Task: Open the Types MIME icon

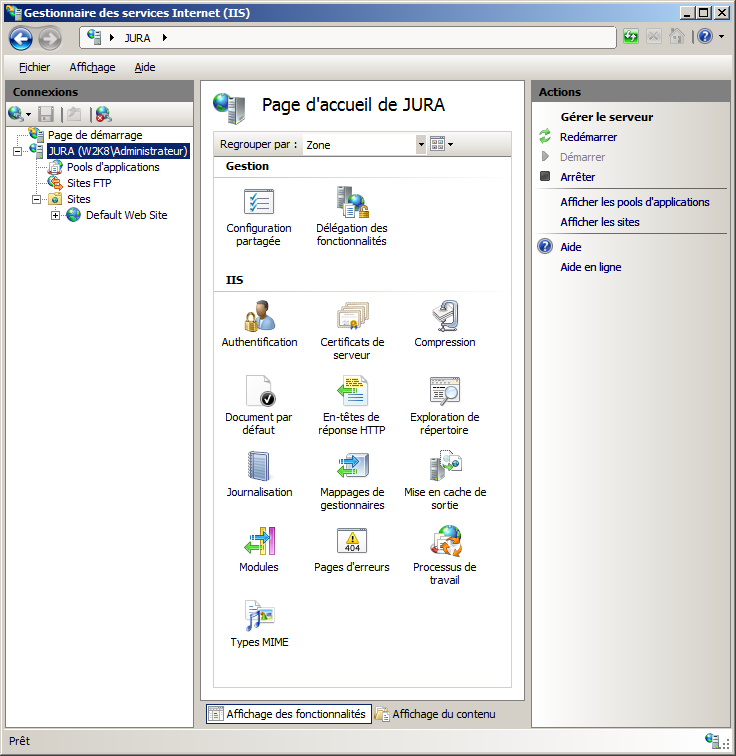Action: (259, 617)
